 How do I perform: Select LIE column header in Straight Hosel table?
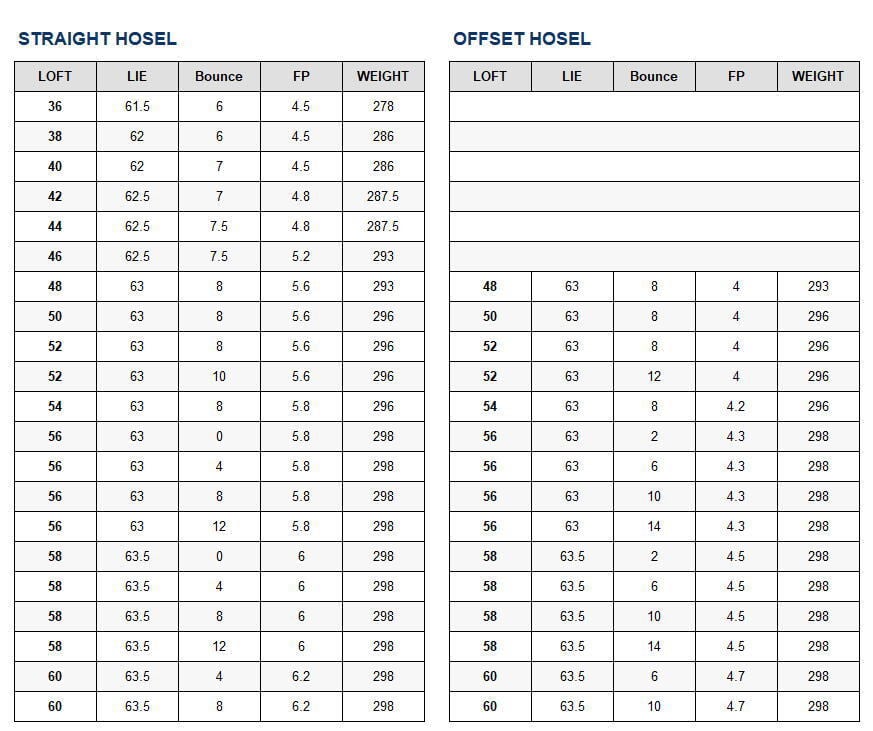(137, 76)
